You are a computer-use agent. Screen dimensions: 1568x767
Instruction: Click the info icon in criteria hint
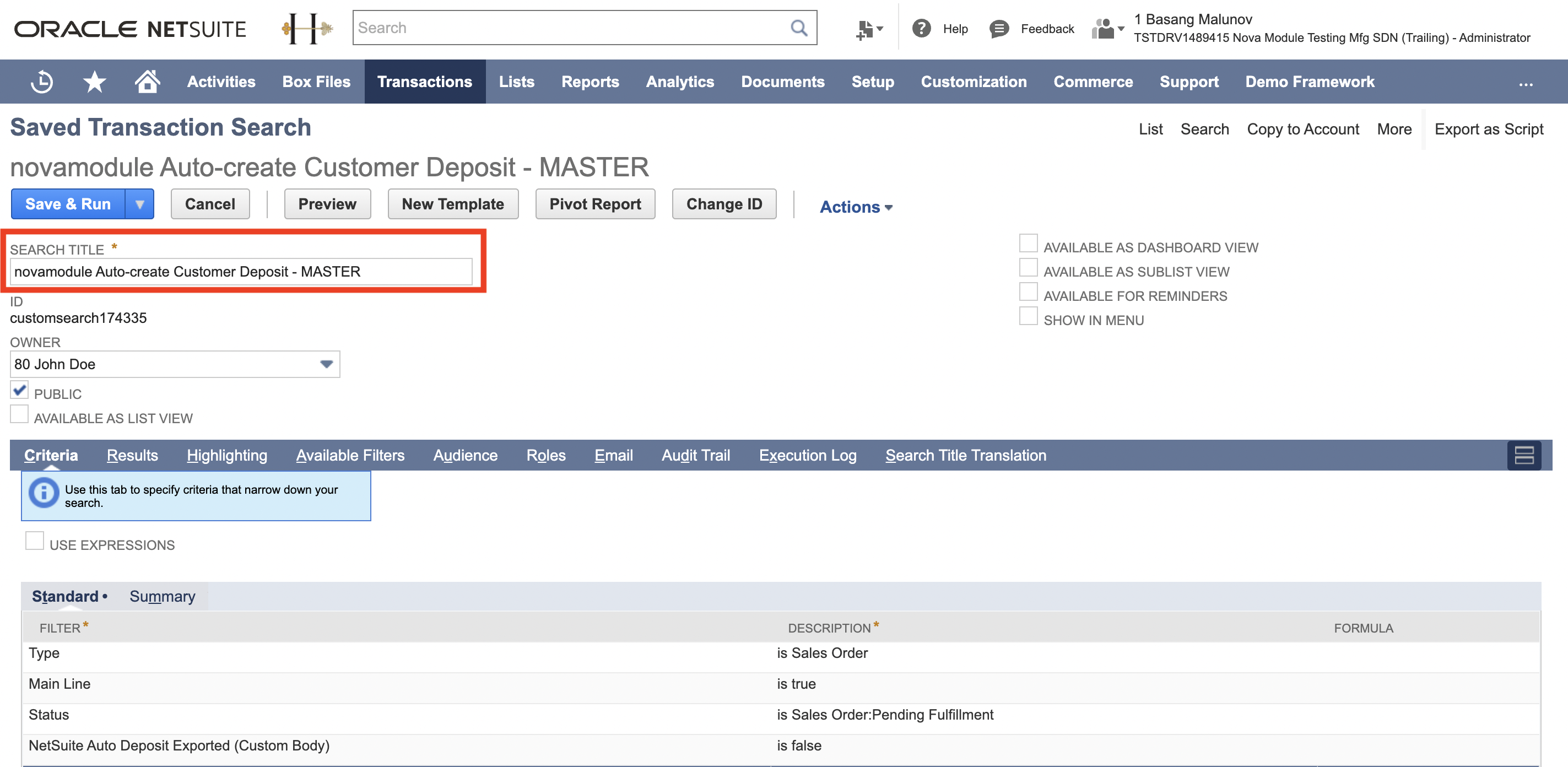click(x=44, y=493)
